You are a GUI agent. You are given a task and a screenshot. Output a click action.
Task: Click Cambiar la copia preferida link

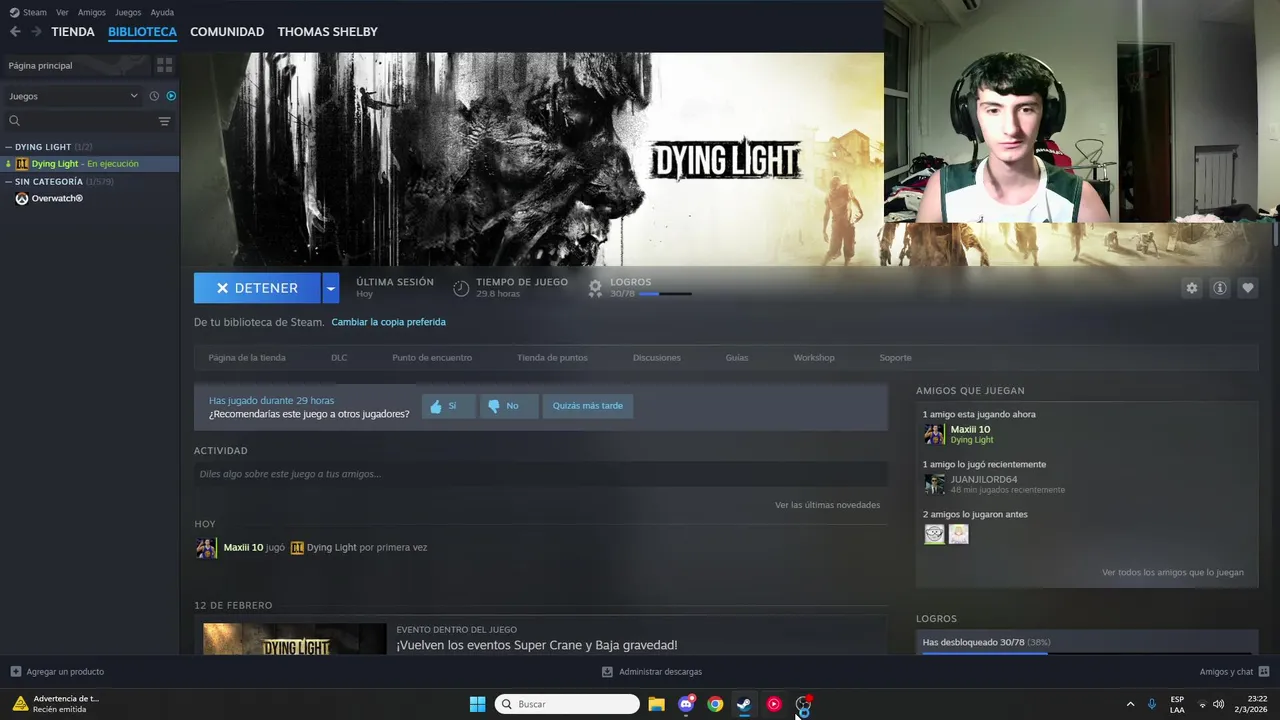pos(388,322)
